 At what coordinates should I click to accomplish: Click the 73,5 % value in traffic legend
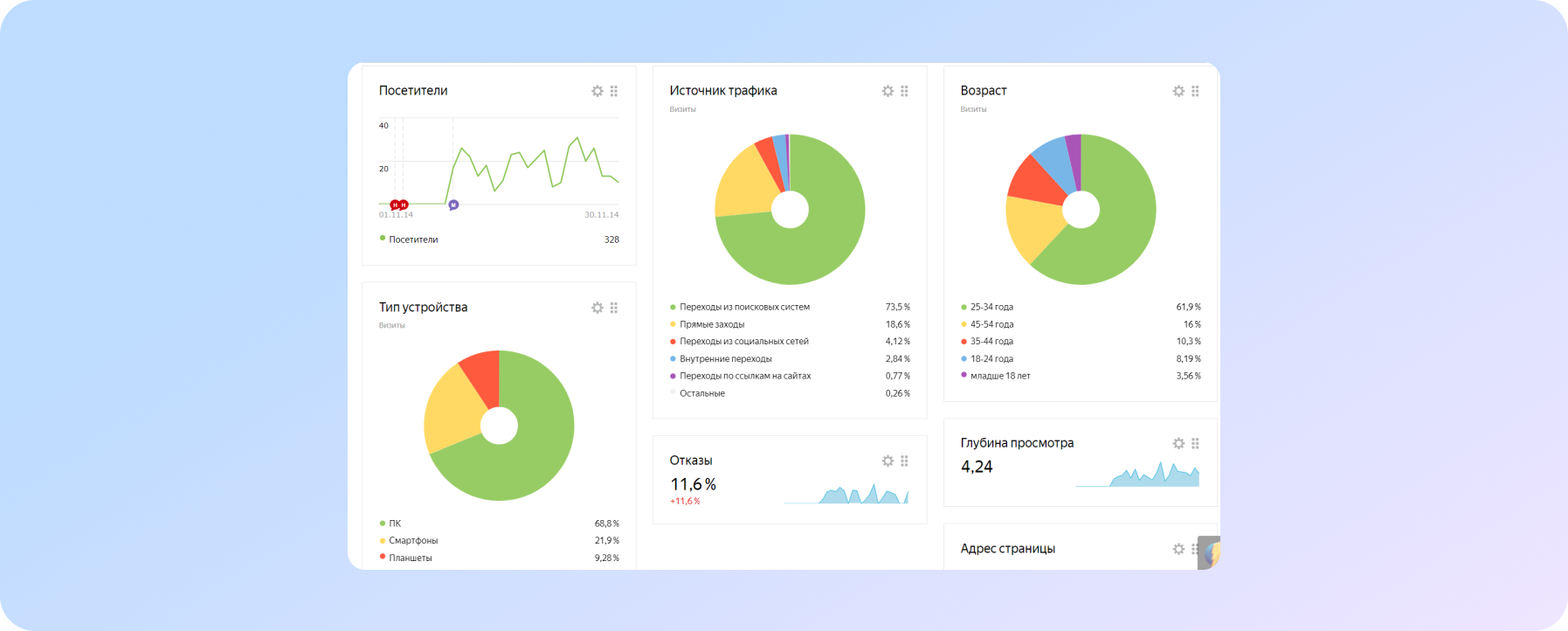pos(898,307)
